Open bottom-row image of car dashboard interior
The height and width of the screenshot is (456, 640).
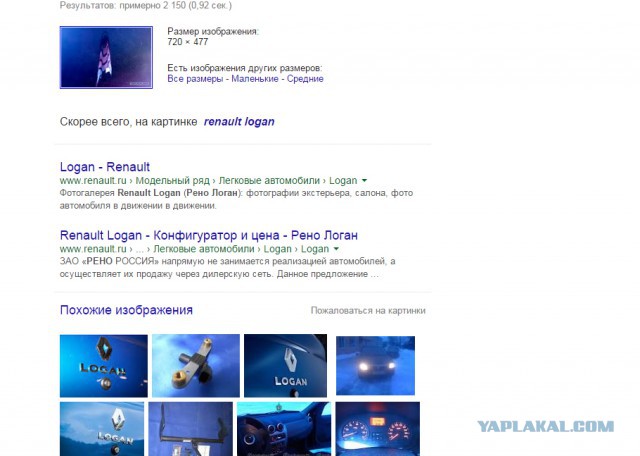[284, 429]
